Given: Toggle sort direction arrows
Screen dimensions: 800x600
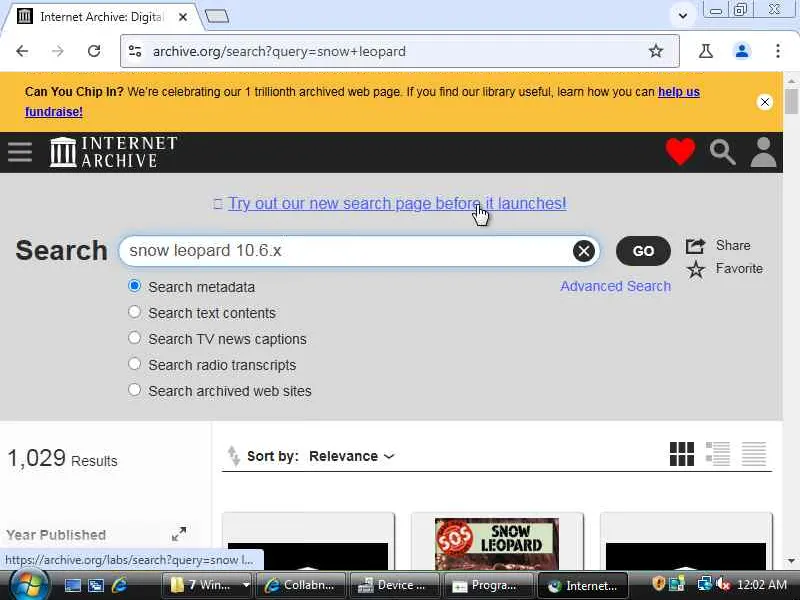Looking at the screenshot, I should (233, 456).
